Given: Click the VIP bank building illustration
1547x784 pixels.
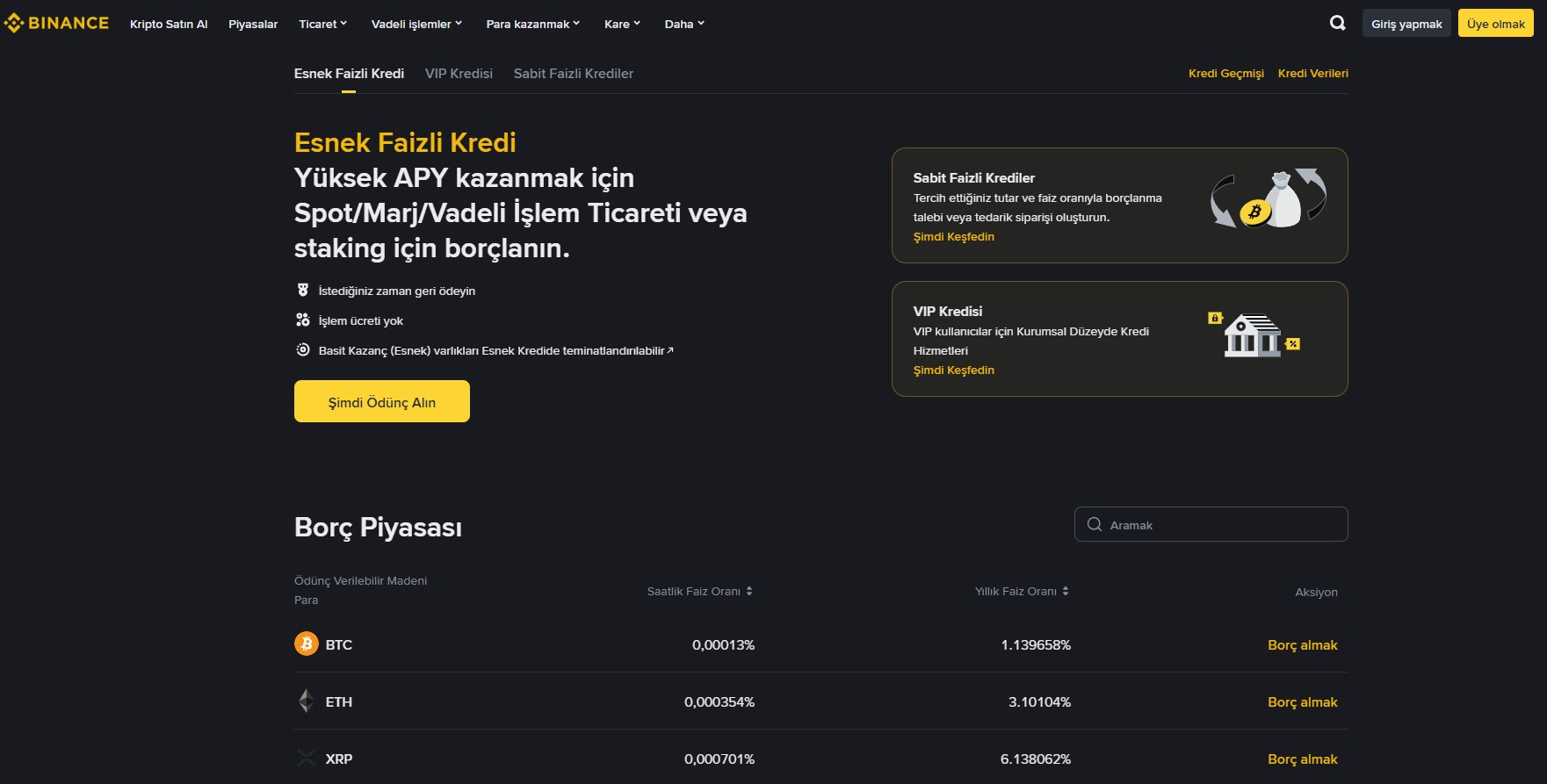Looking at the screenshot, I should (x=1254, y=334).
